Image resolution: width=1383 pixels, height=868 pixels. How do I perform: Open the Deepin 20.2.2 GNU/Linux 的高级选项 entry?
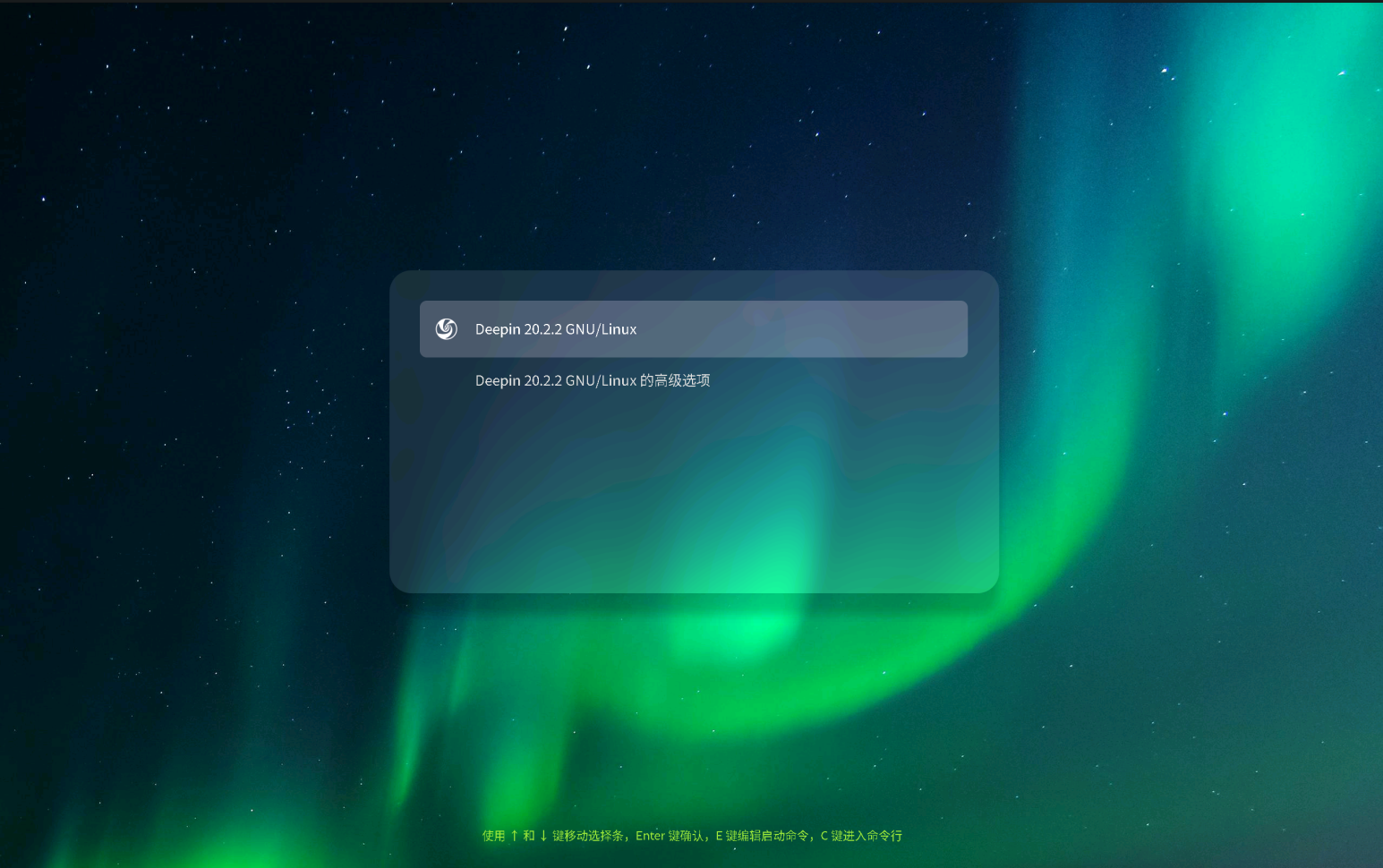click(593, 380)
